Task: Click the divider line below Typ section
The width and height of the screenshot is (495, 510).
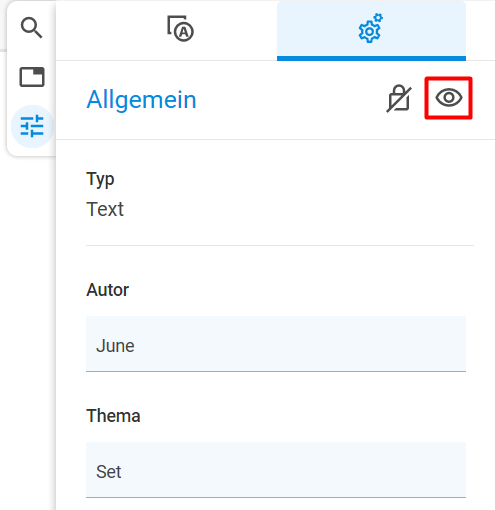Action: [280, 245]
